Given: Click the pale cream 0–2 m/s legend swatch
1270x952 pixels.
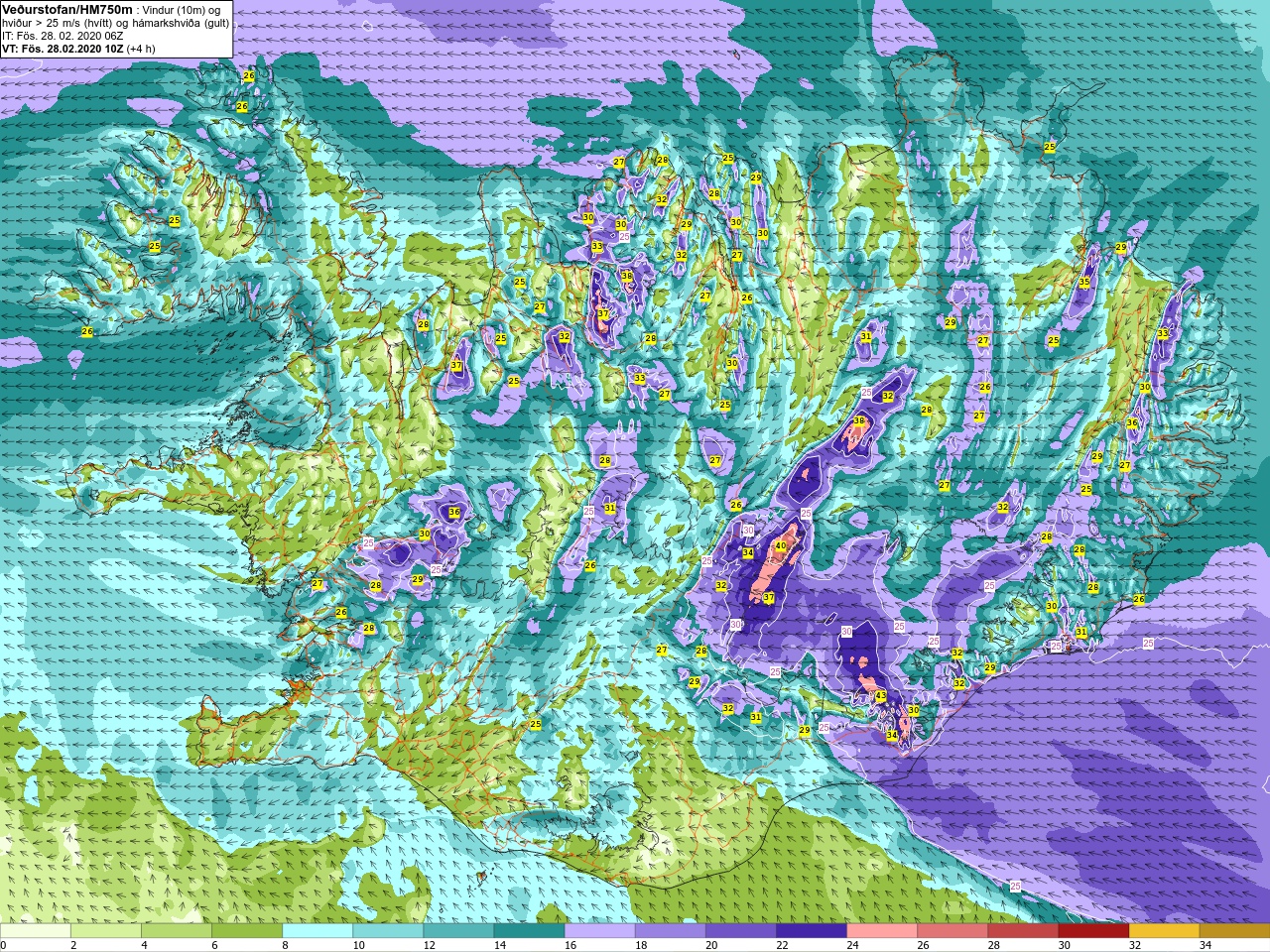Looking at the screenshot, I should click(x=36, y=931).
